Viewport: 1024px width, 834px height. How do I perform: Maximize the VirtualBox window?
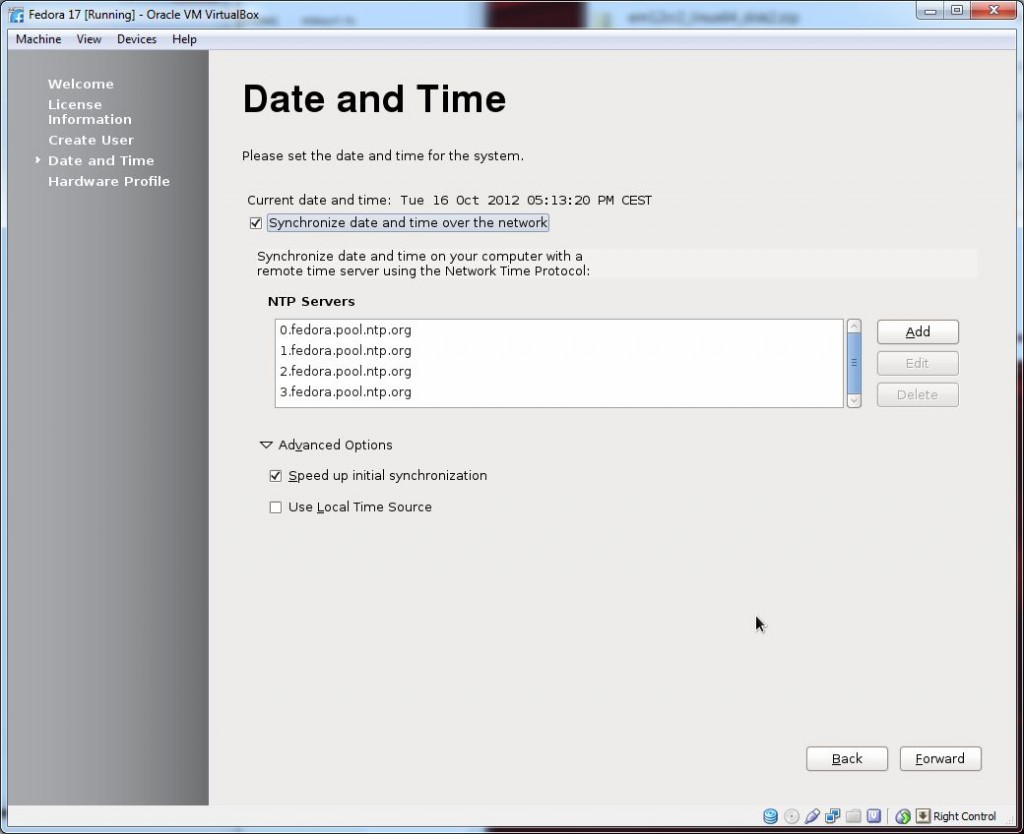coord(957,10)
